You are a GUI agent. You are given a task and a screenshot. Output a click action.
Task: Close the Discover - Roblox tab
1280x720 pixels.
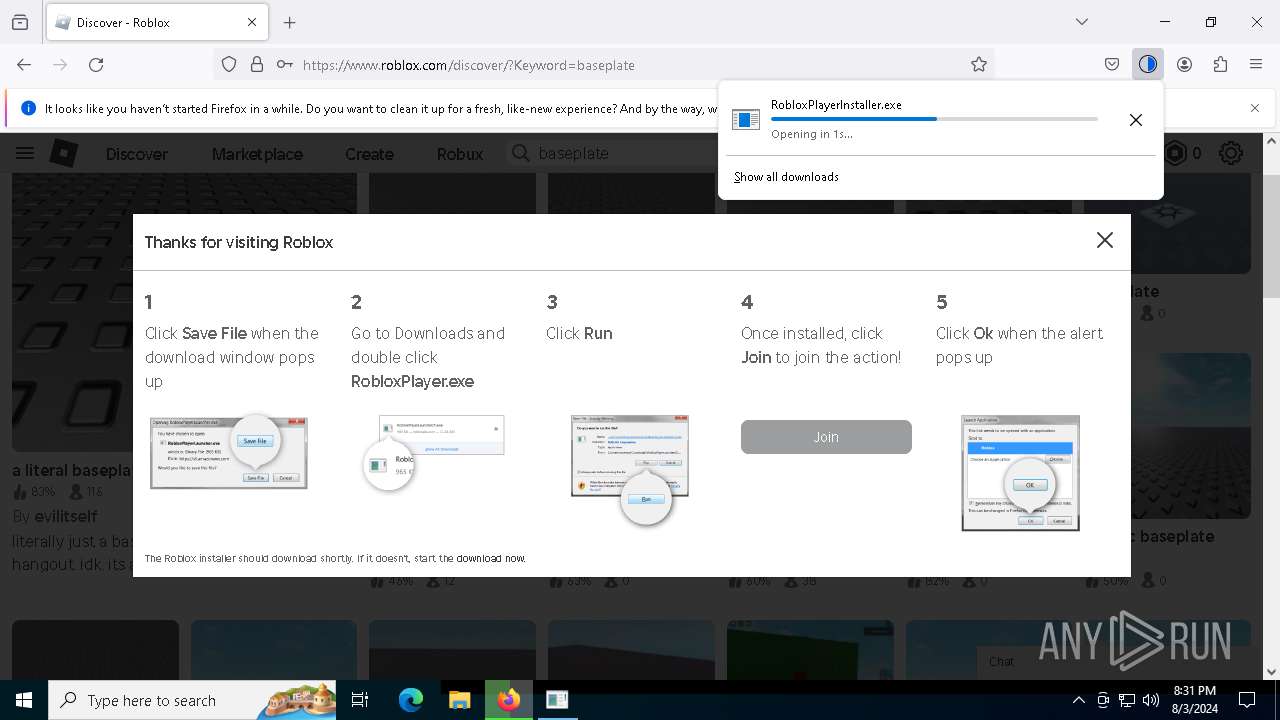tap(252, 22)
